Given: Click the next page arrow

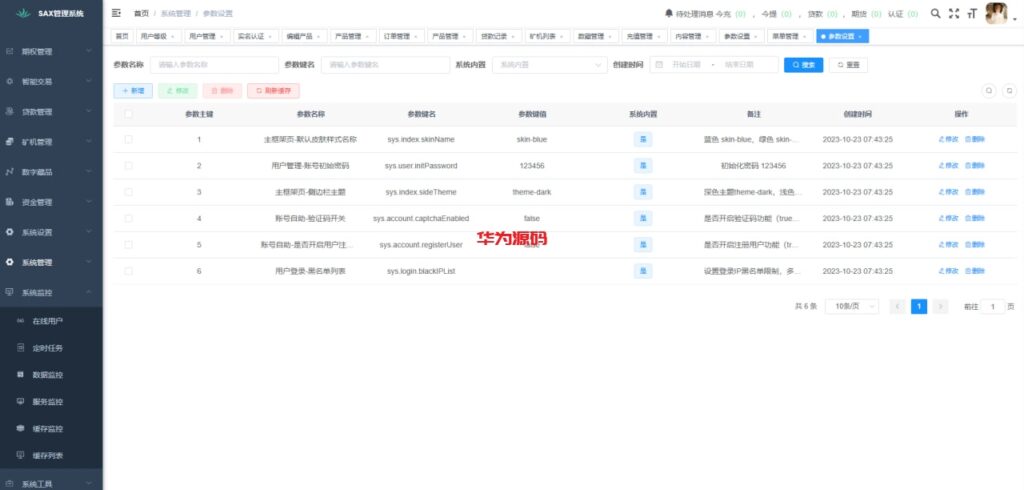Looking at the screenshot, I should pos(940,306).
